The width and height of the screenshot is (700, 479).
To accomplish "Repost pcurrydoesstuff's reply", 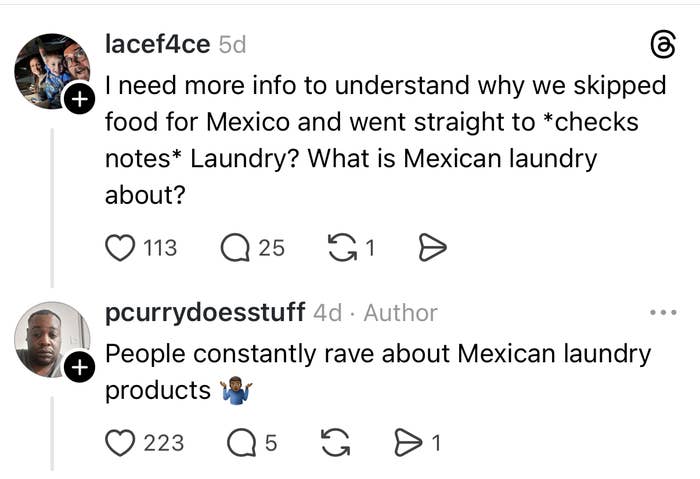I will [x=336, y=441].
